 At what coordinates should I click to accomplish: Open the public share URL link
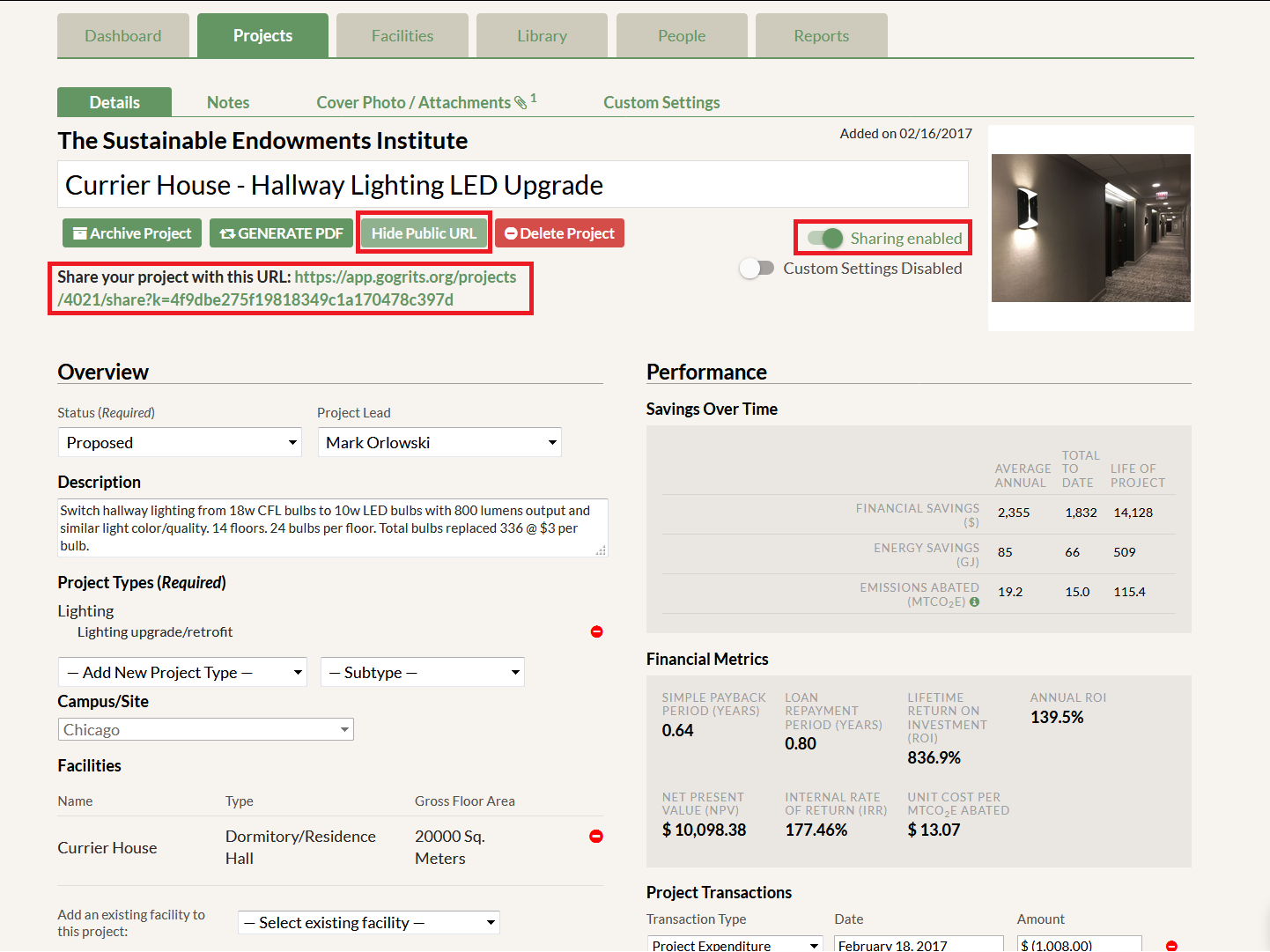point(287,288)
